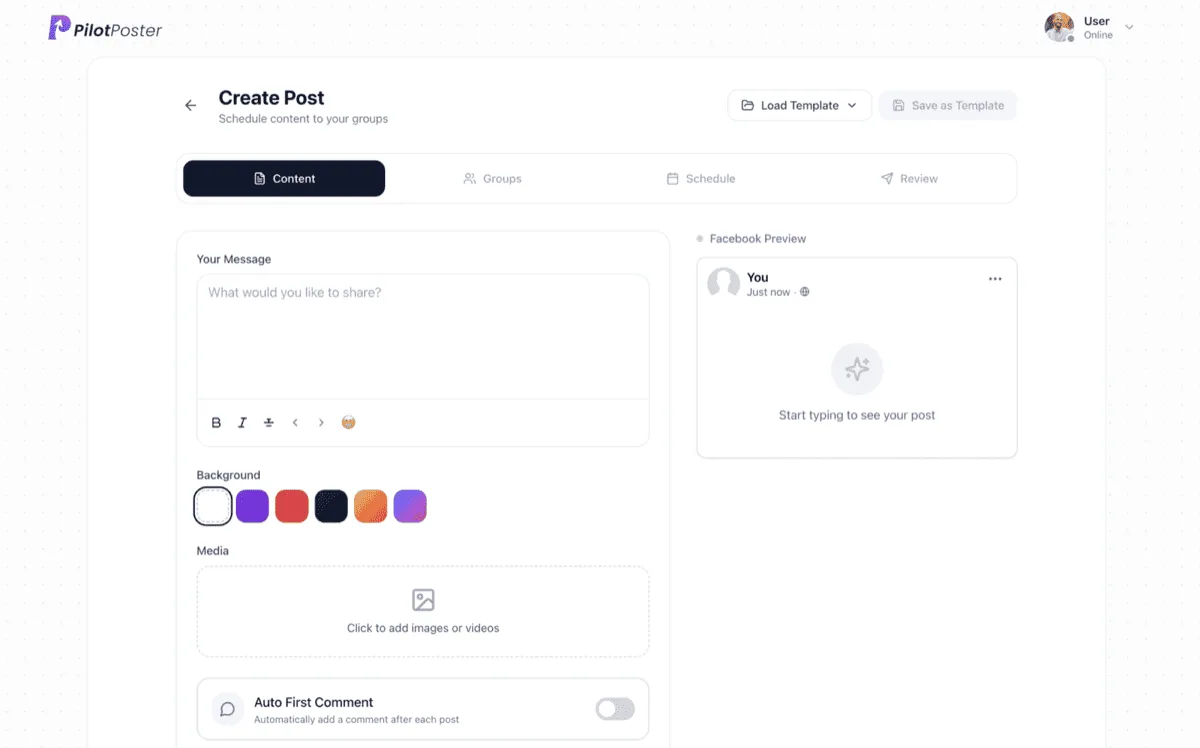Choose the purple background swatch
The image size is (1200, 748).
pos(252,506)
